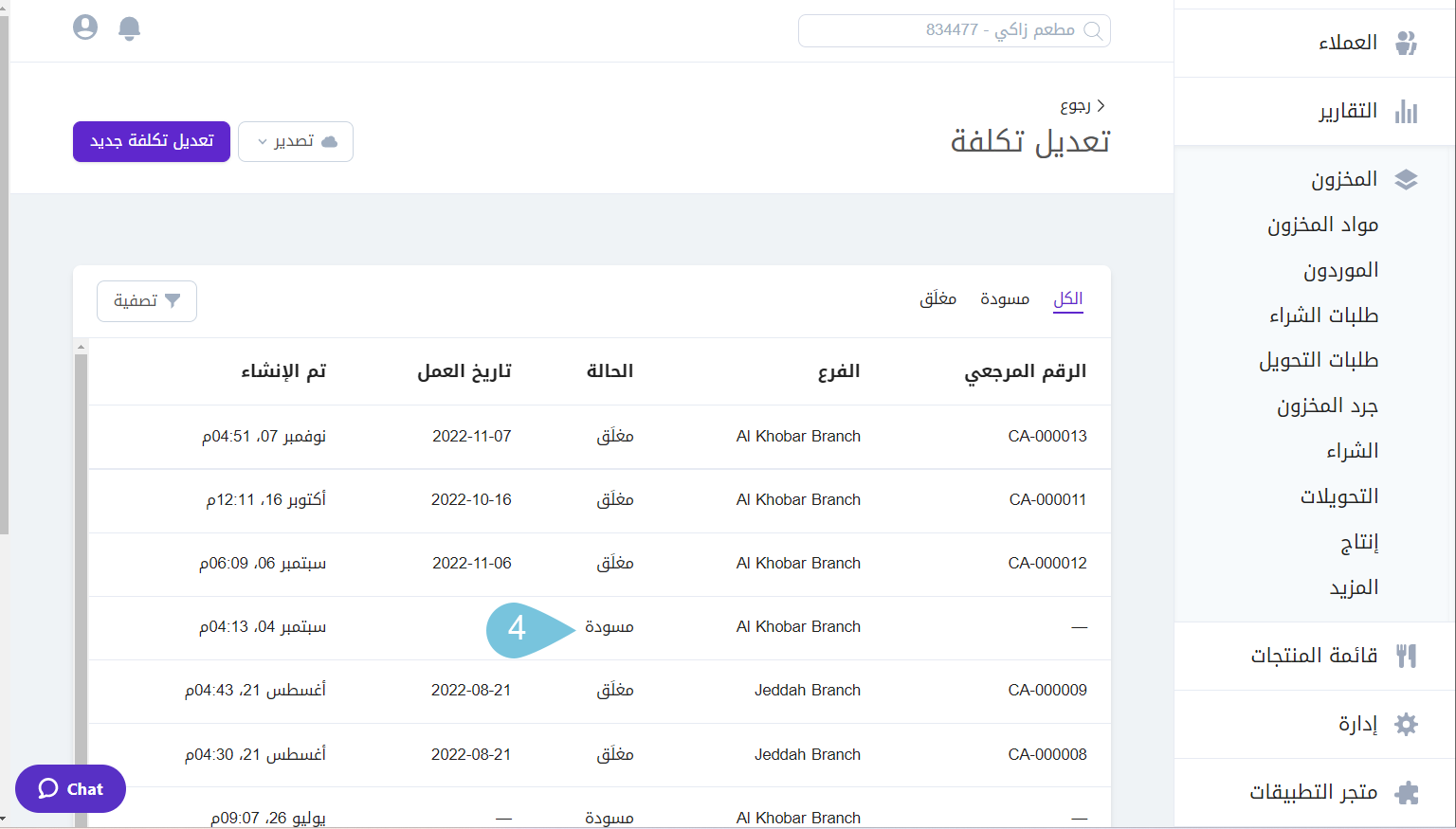Screen dimensions: 1456x829
Task: Switch to the مسودة draft tab
Action: (1004, 299)
